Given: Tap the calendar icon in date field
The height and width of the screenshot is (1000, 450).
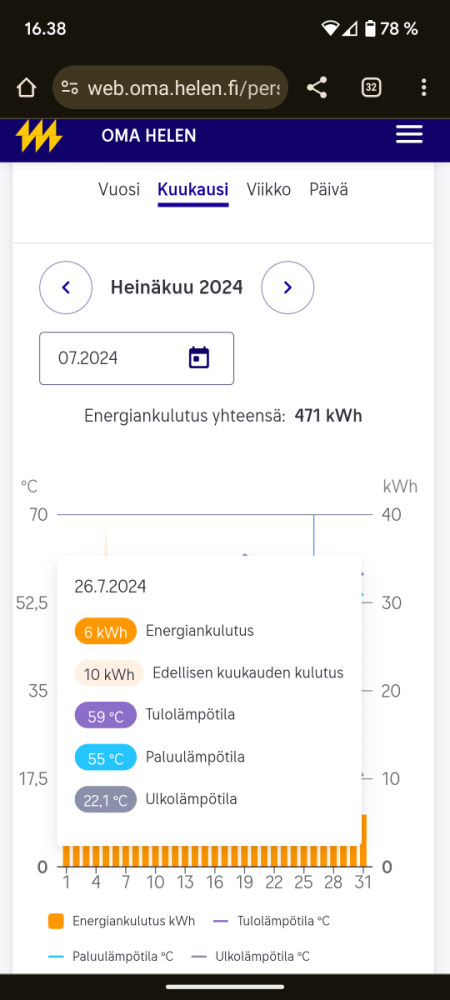Looking at the screenshot, I should tap(199, 358).
